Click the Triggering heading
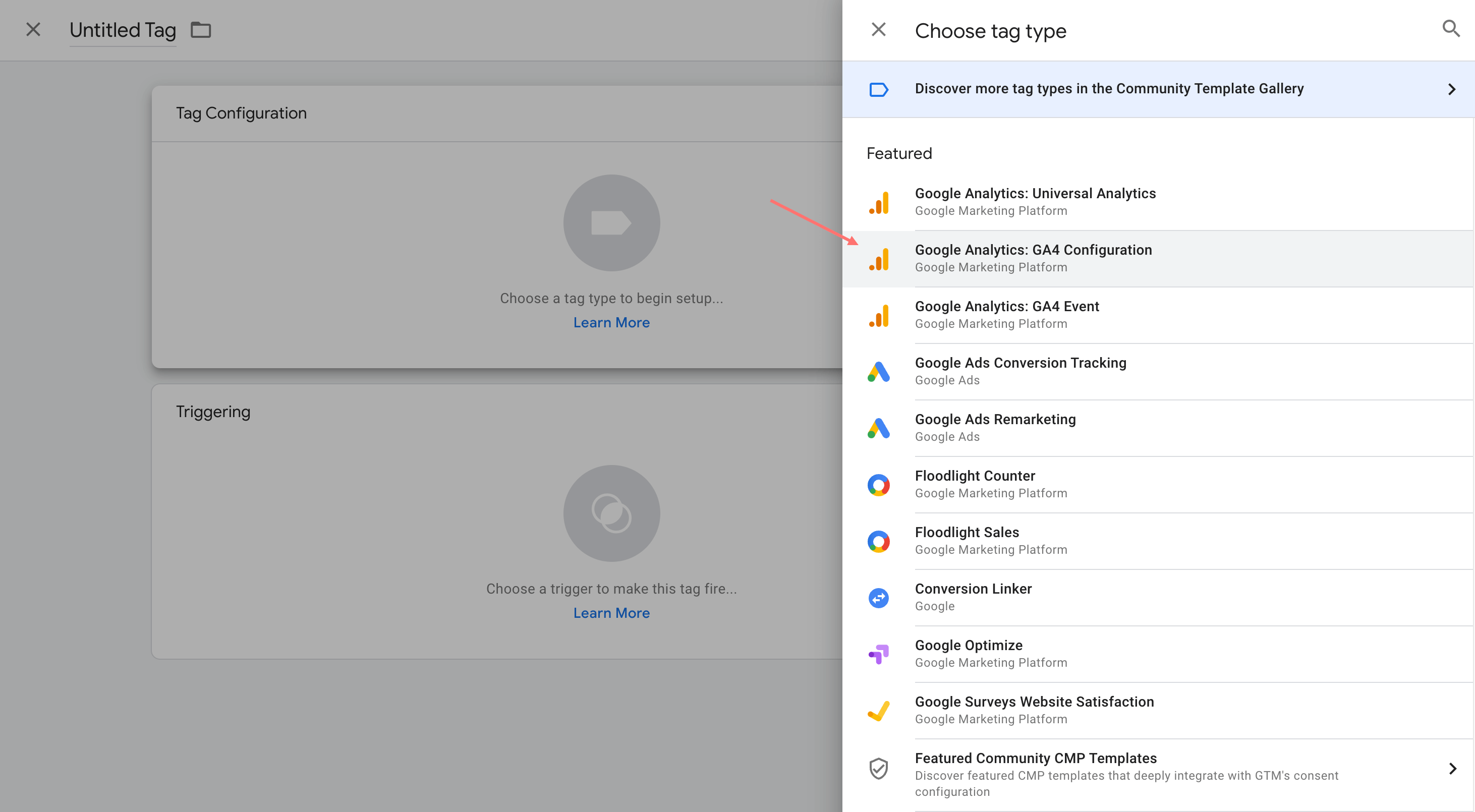1475x812 pixels. pos(213,412)
